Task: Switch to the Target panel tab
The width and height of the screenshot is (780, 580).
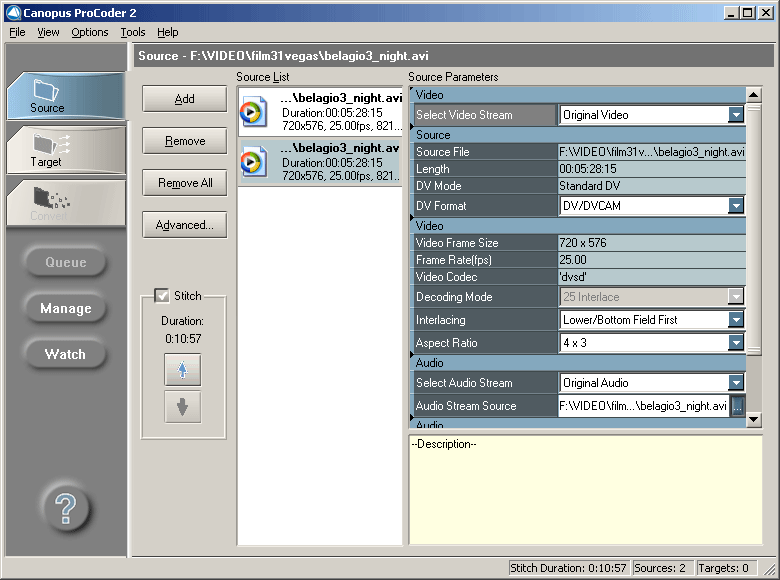Action: [x=66, y=150]
